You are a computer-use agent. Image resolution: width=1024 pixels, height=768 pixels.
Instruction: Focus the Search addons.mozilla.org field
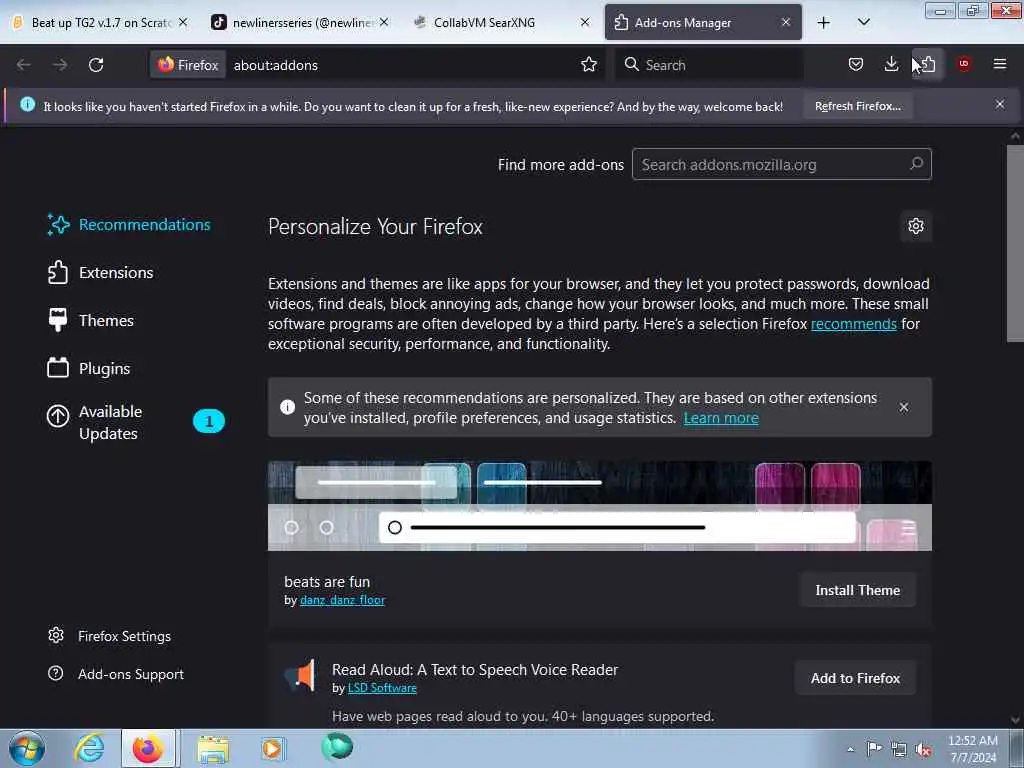pyautogui.click(x=782, y=165)
